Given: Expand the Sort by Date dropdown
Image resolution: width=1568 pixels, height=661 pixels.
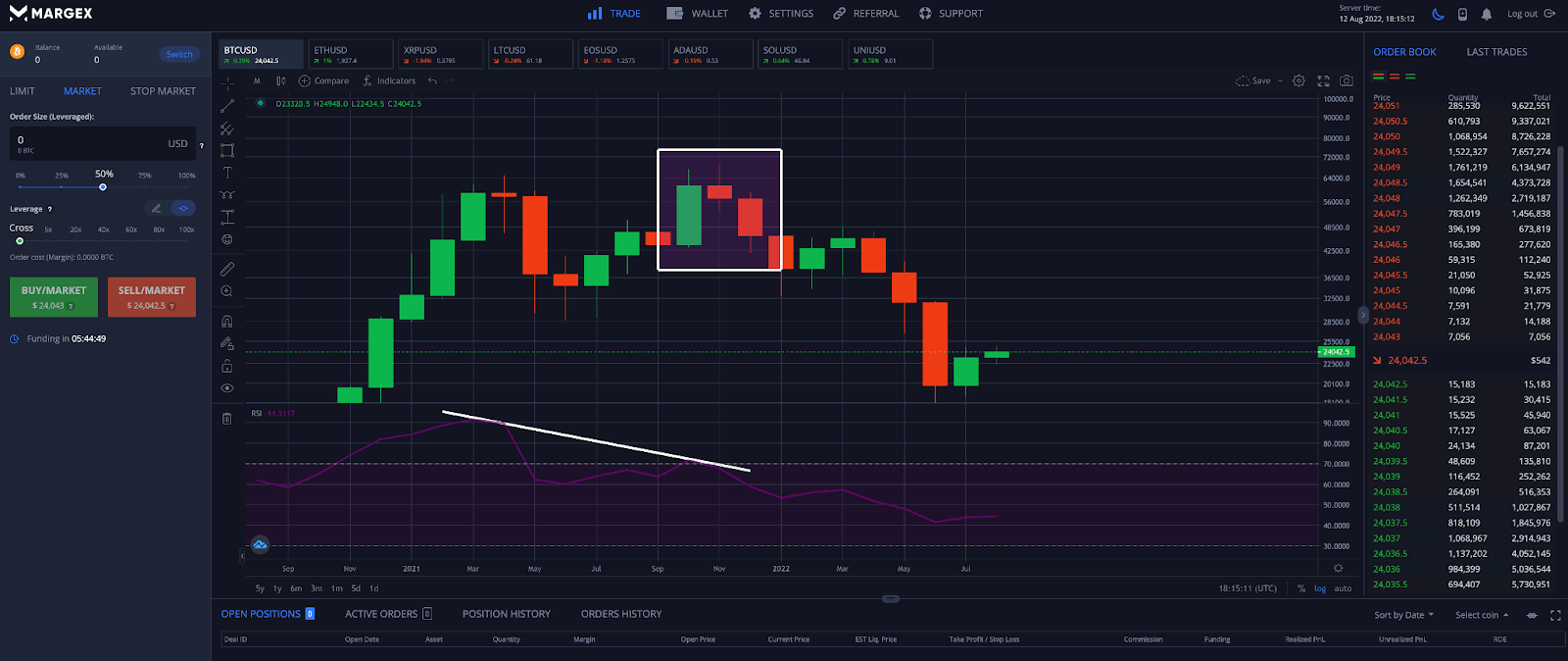Looking at the screenshot, I should [x=1403, y=615].
